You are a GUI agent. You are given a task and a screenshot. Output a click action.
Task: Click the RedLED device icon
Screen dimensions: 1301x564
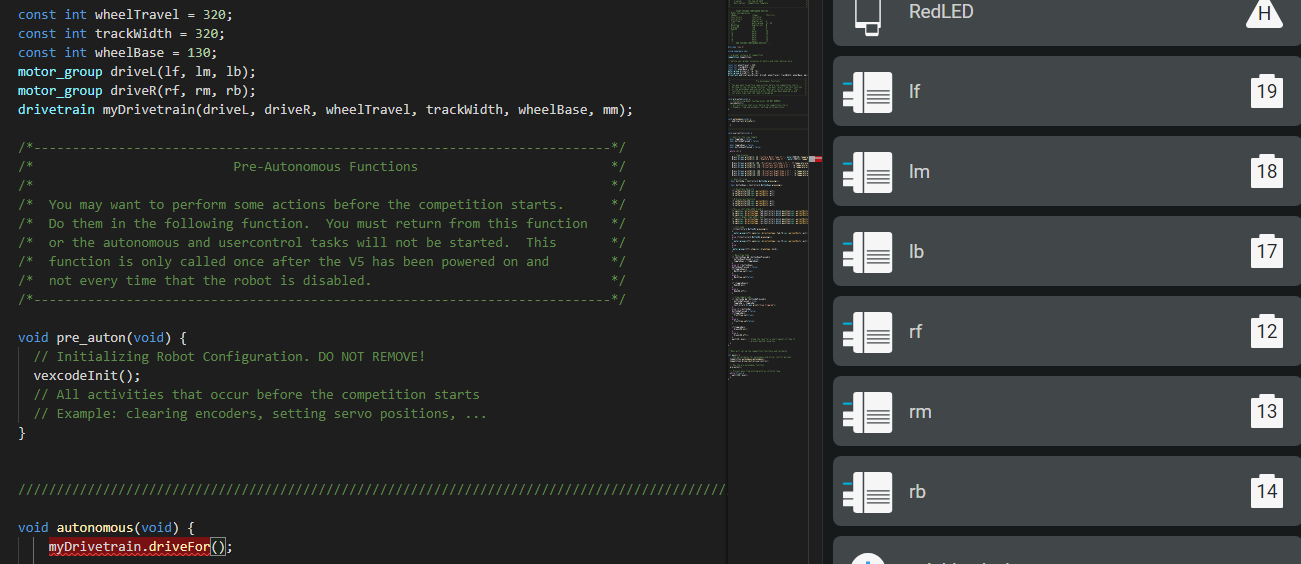(870, 14)
